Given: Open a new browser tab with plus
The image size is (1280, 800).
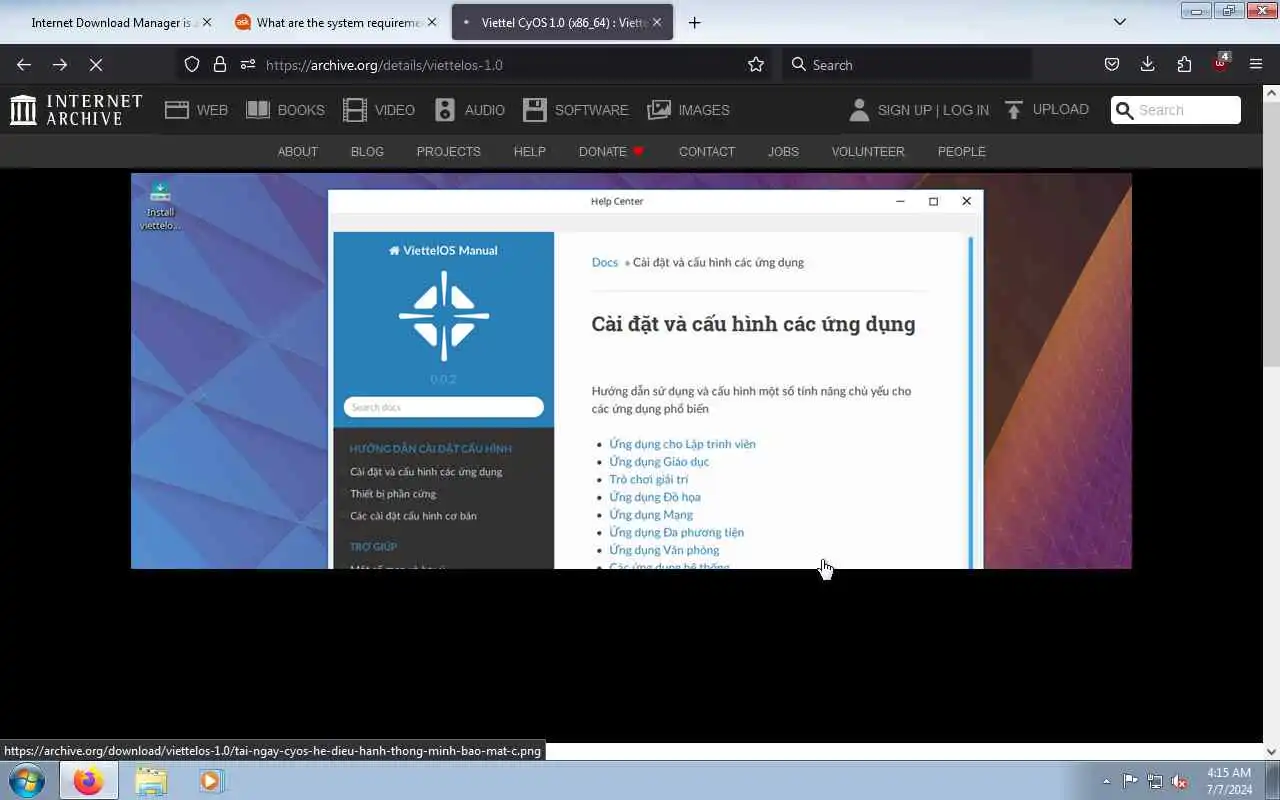Looking at the screenshot, I should pyautogui.click(x=695, y=22).
